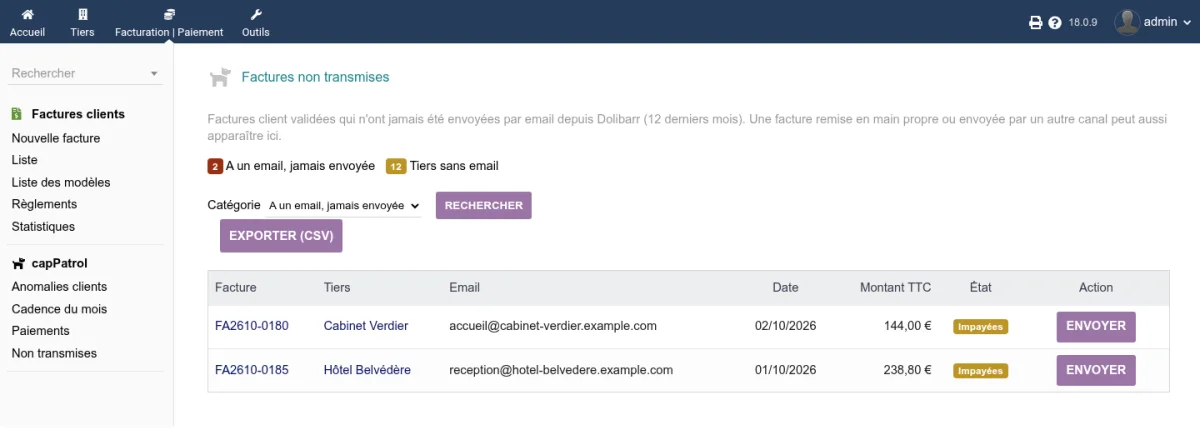Send invoice FA2610-0180 with ENVOYER
Screen dimensions: 1200x430
[x=1096, y=326]
